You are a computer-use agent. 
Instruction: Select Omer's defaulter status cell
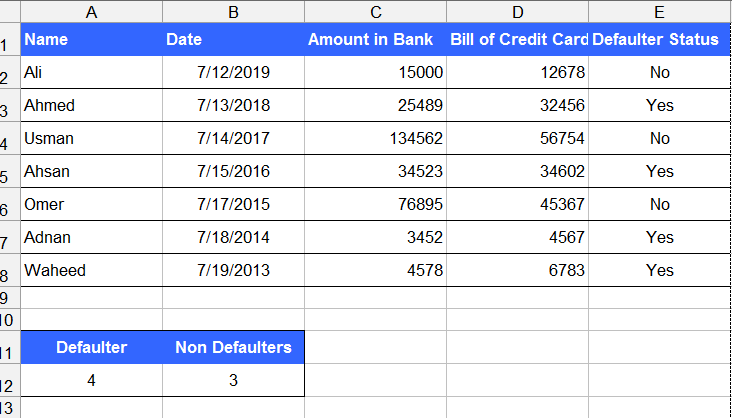(659, 204)
